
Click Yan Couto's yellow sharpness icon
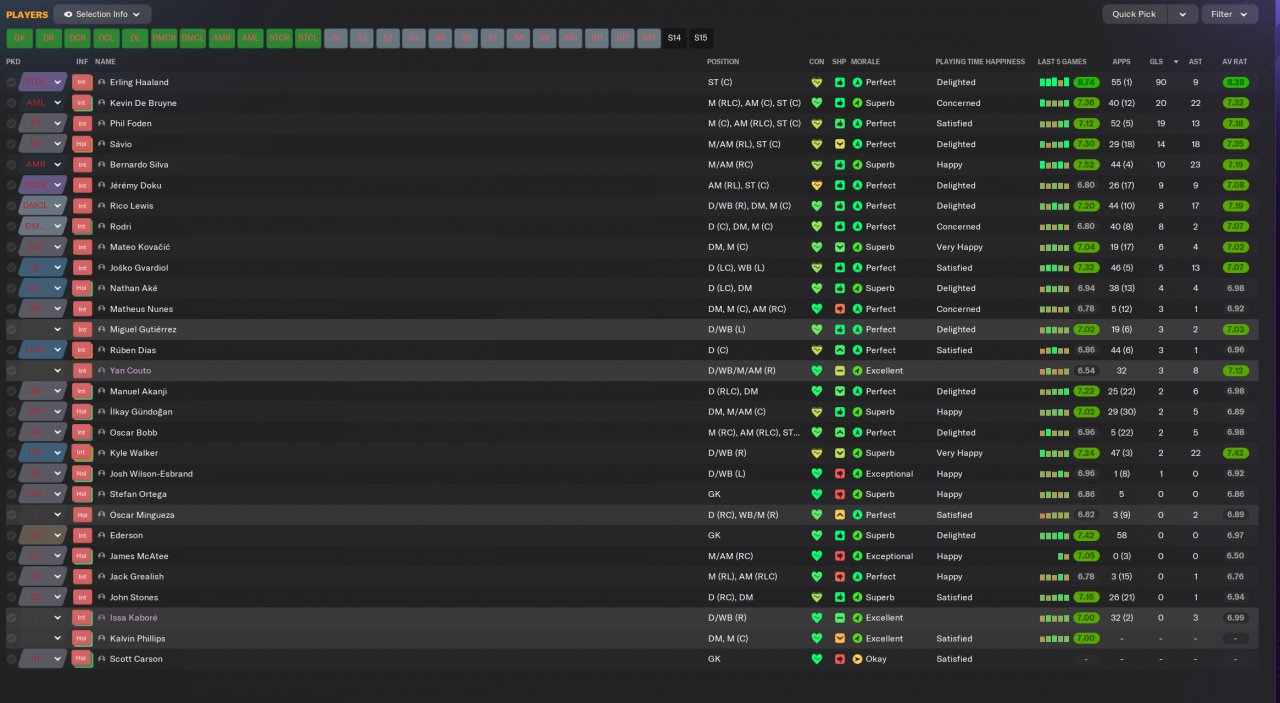(x=840, y=371)
